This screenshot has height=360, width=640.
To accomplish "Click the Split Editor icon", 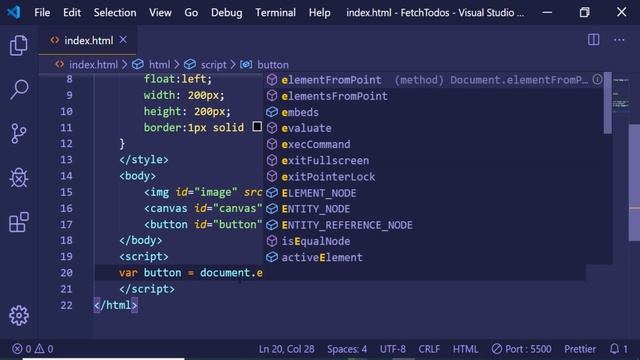I will tap(593, 40).
